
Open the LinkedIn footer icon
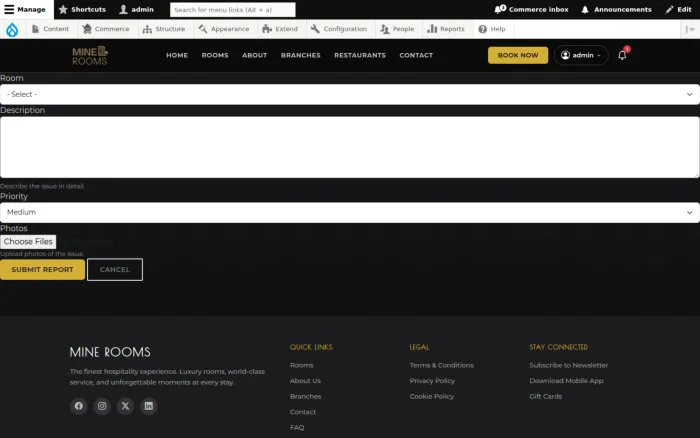[149, 406]
